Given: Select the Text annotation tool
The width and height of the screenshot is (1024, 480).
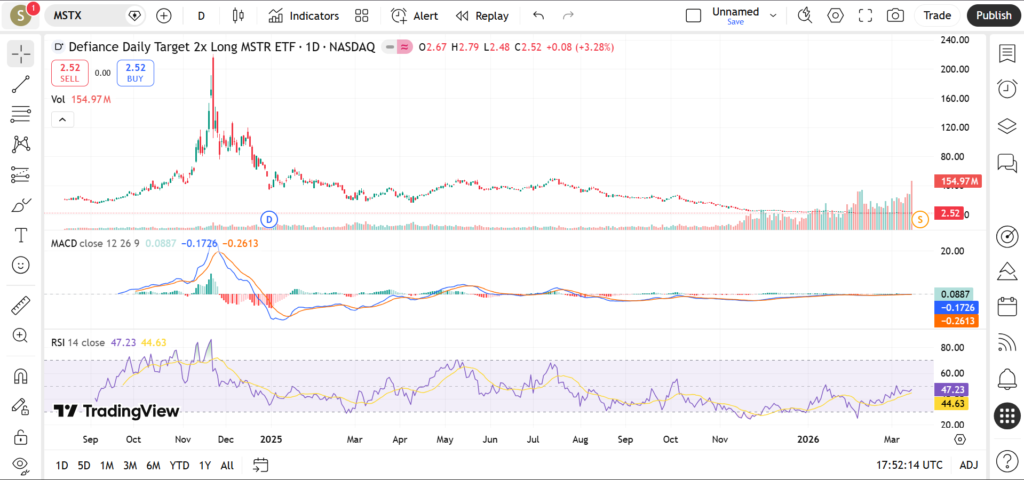Looking at the screenshot, I should [20, 235].
